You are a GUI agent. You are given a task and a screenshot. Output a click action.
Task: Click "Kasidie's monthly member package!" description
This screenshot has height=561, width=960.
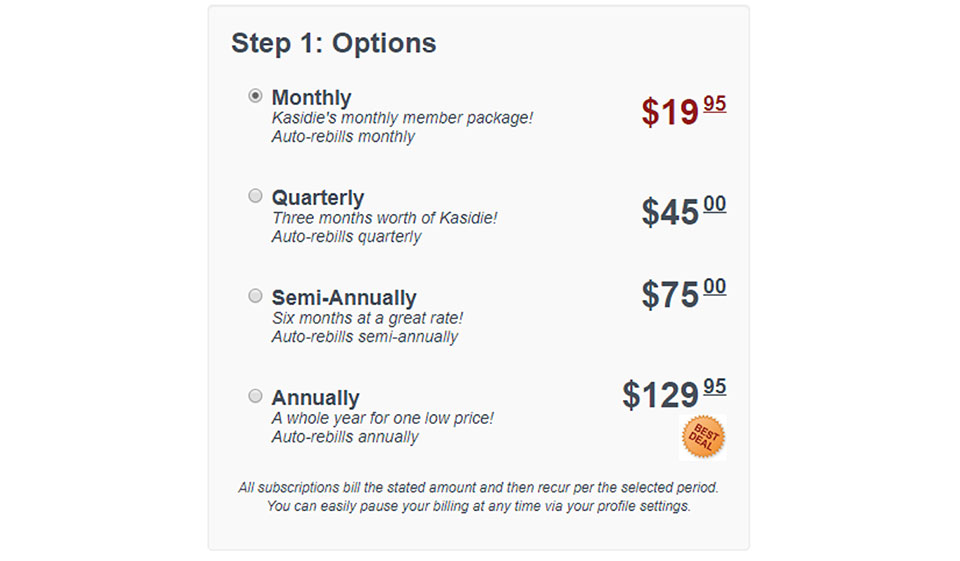pos(402,118)
